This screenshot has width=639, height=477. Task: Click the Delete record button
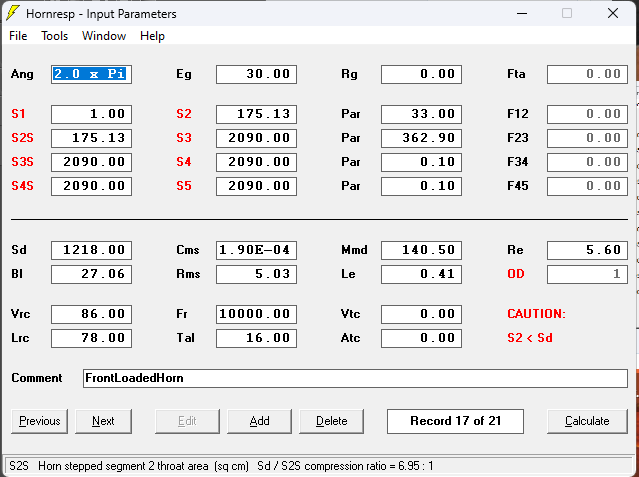(x=331, y=421)
